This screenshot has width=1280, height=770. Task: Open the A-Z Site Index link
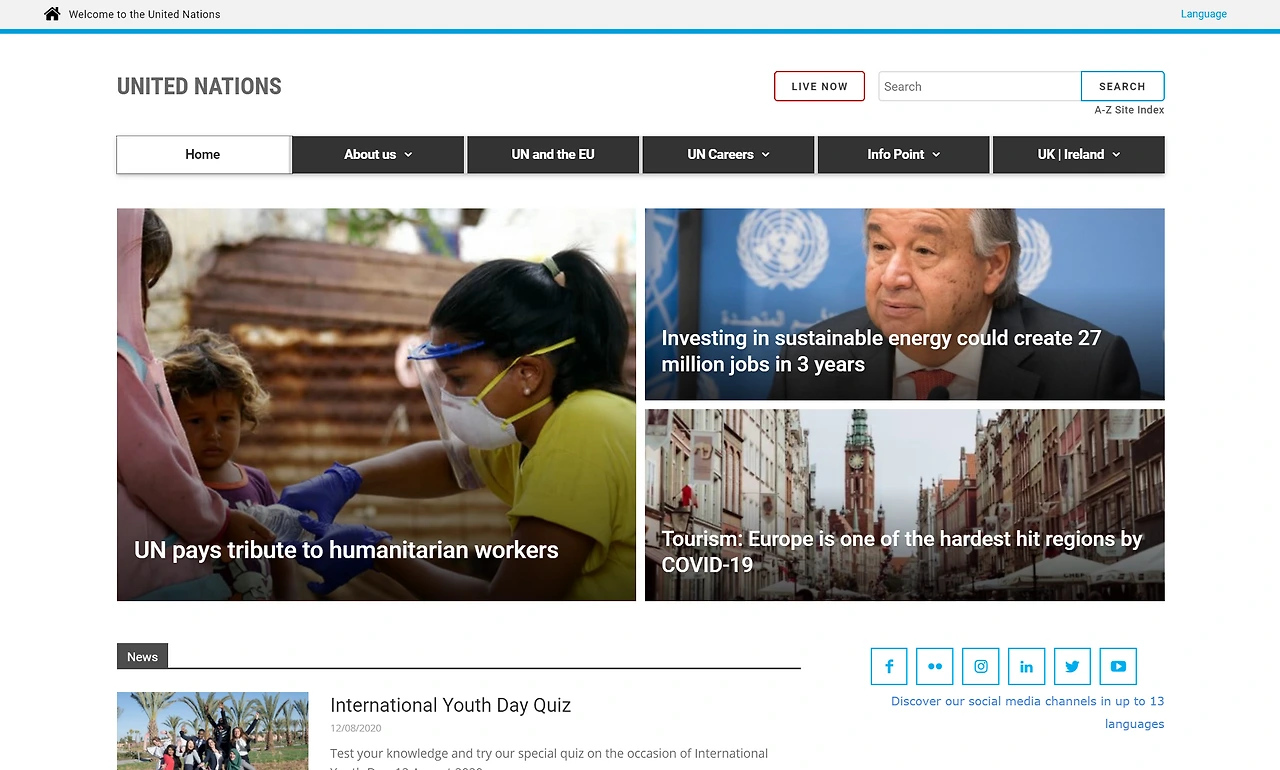(x=1129, y=110)
